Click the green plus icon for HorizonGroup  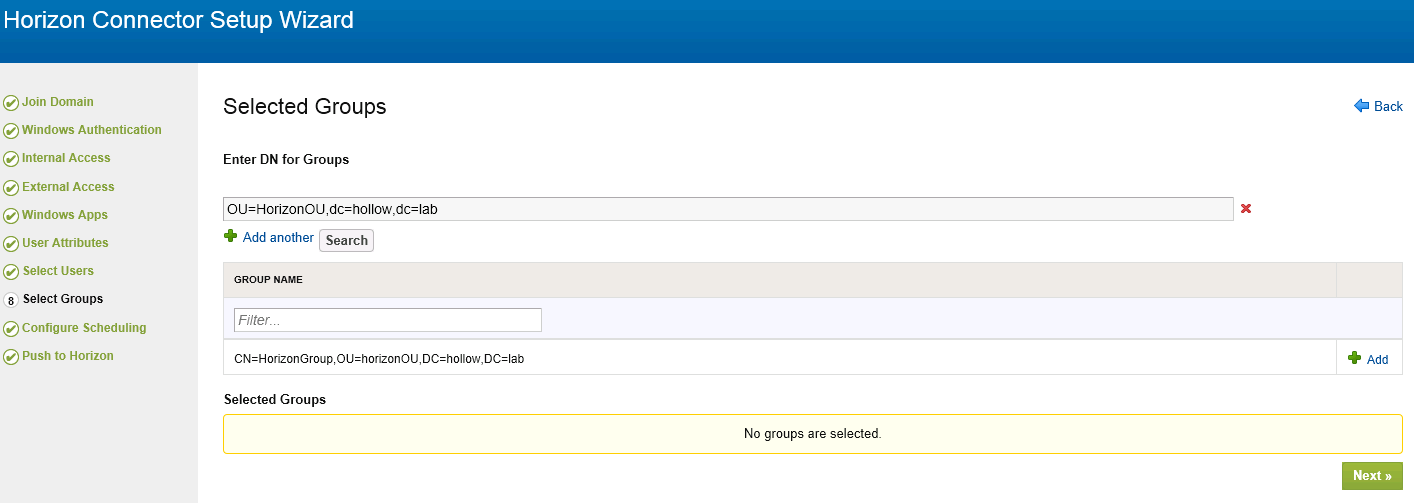click(x=1355, y=358)
